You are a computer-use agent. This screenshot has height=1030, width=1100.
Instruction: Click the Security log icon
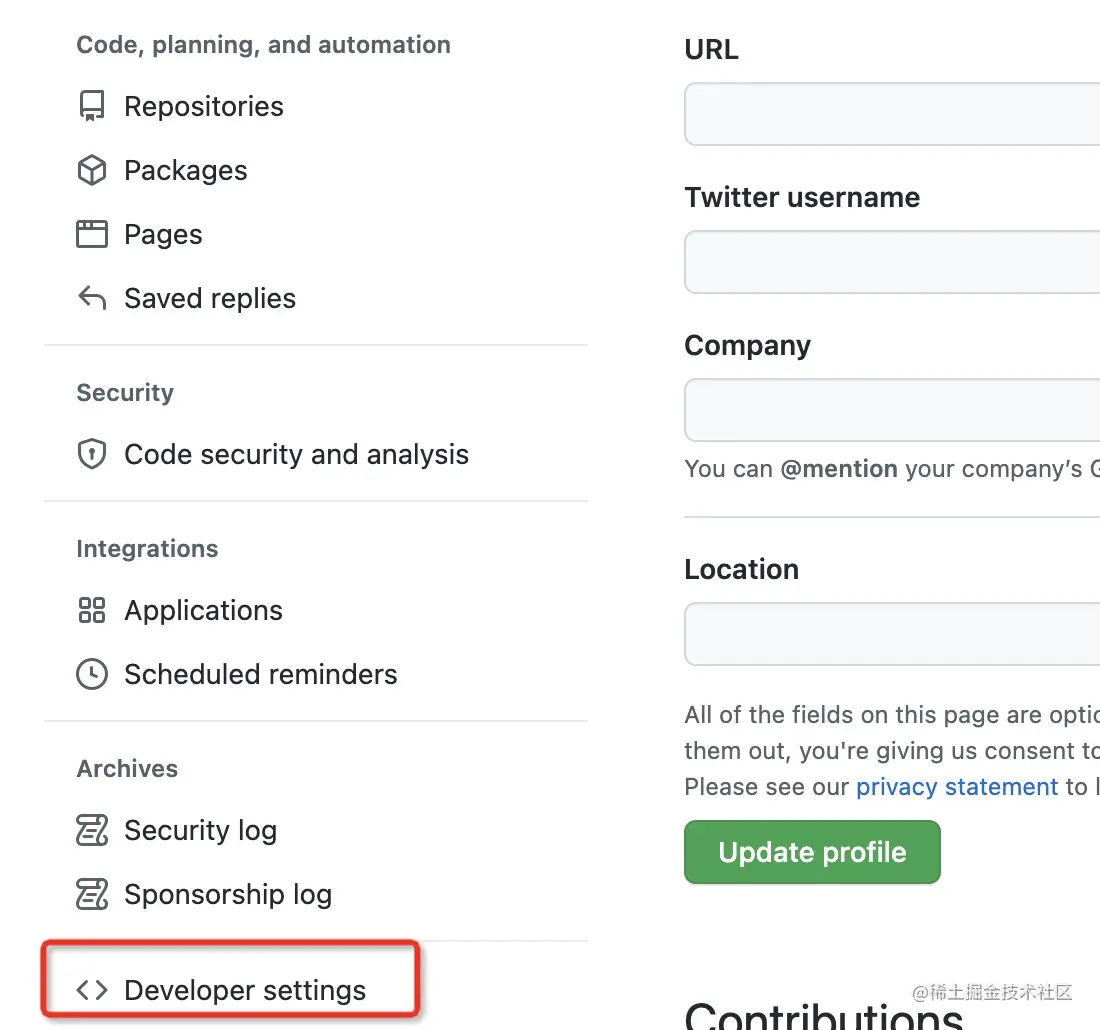click(92, 830)
